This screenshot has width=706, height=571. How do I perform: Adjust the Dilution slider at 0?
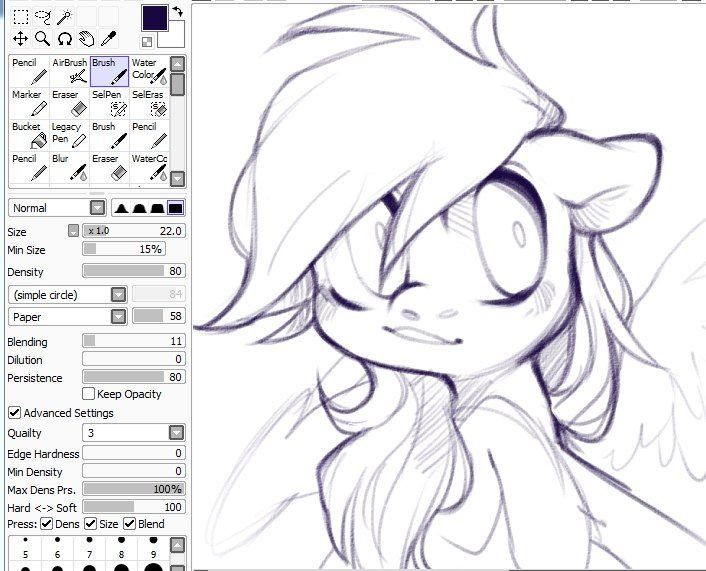134,359
